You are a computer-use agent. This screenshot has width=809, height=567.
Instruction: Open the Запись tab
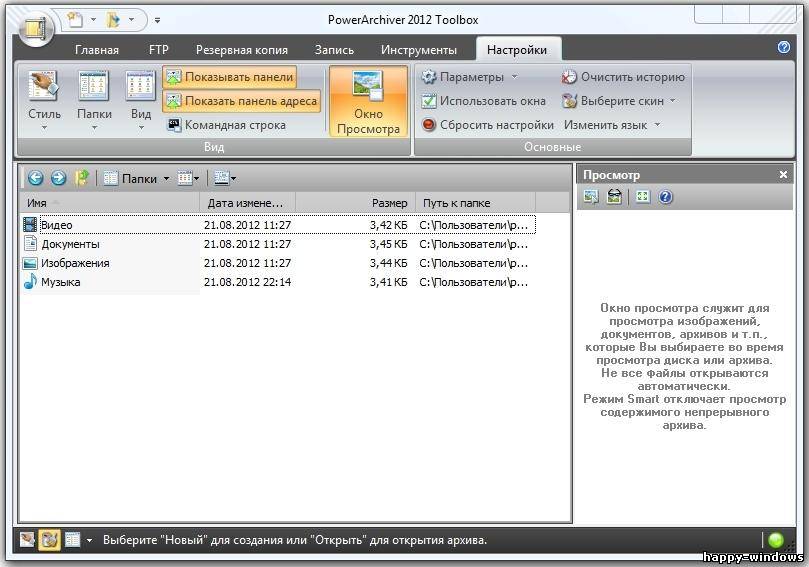click(334, 50)
